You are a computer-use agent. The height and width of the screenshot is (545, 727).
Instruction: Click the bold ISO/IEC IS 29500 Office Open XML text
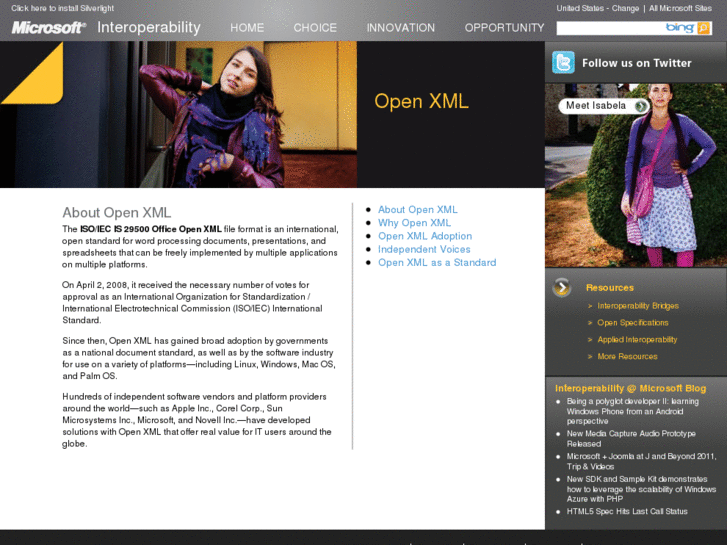151,229
